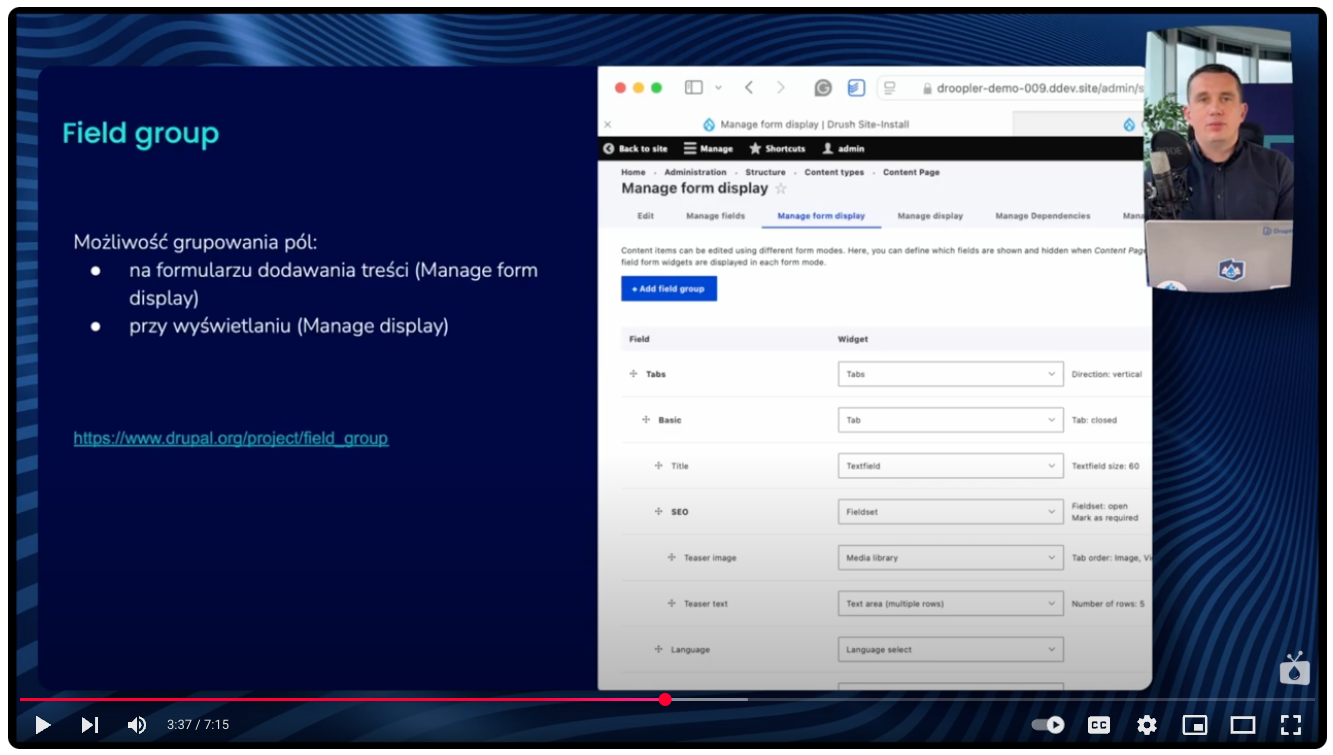Switch to theater mode
Image resolution: width=1333 pixels, height=755 pixels.
[x=1243, y=725]
